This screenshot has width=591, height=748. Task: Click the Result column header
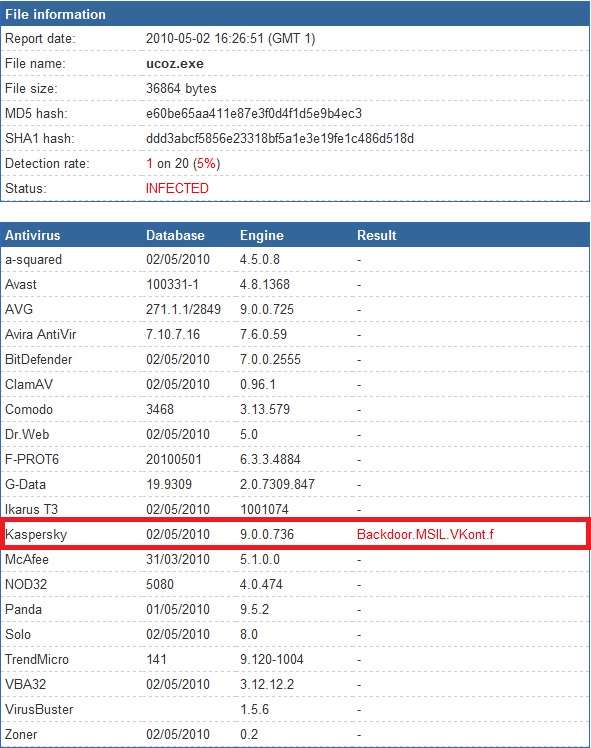[376, 235]
